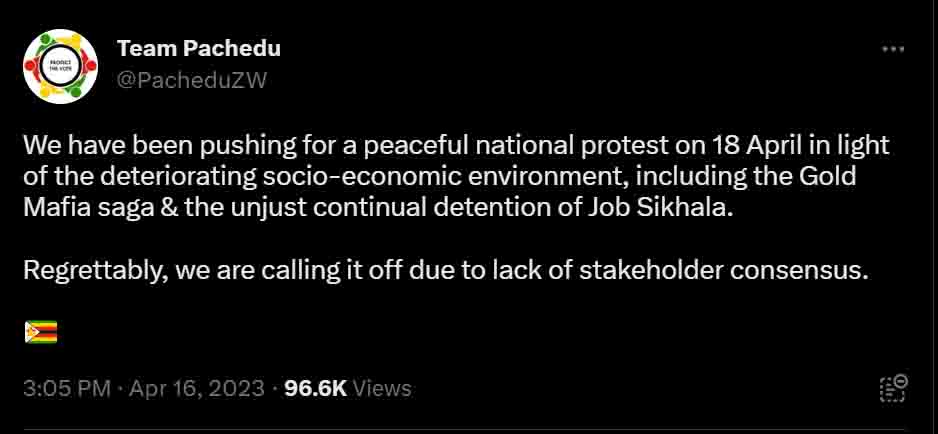Click the 96.6K view count
Image resolution: width=938 pixels, height=434 pixels.
pyautogui.click(x=316, y=388)
